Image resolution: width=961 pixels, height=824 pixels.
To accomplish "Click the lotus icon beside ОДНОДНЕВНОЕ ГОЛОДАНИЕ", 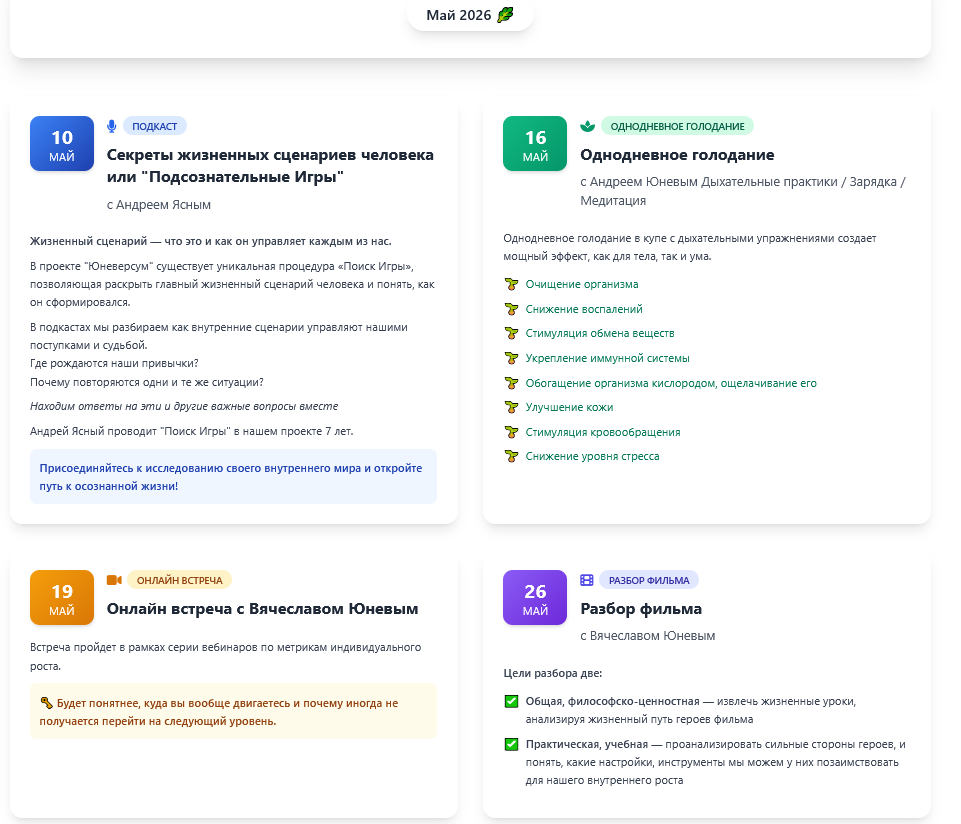I will click(x=587, y=126).
